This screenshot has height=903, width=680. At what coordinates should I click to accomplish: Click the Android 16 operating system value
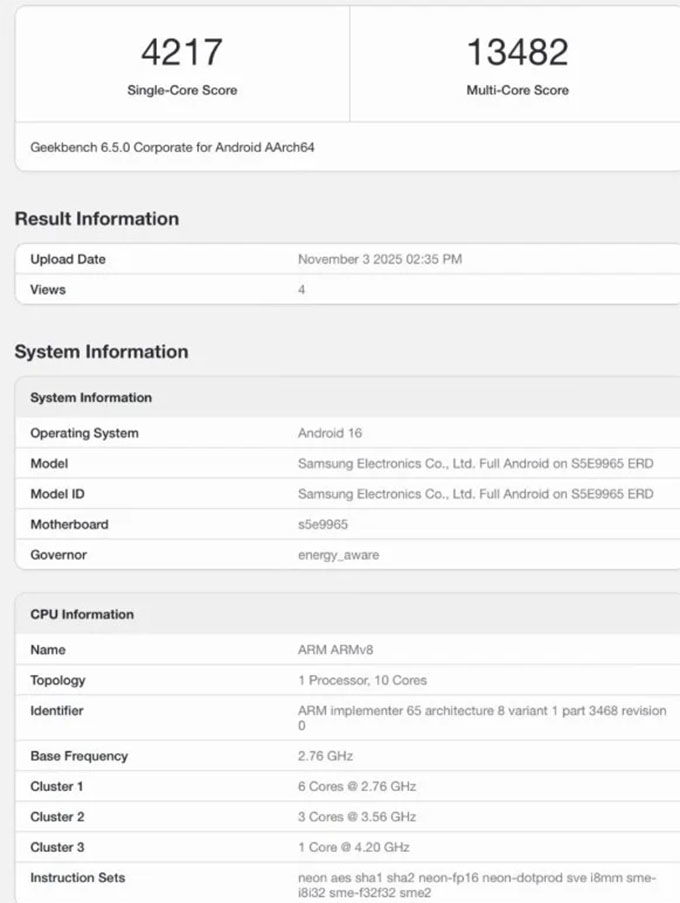coord(330,433)
